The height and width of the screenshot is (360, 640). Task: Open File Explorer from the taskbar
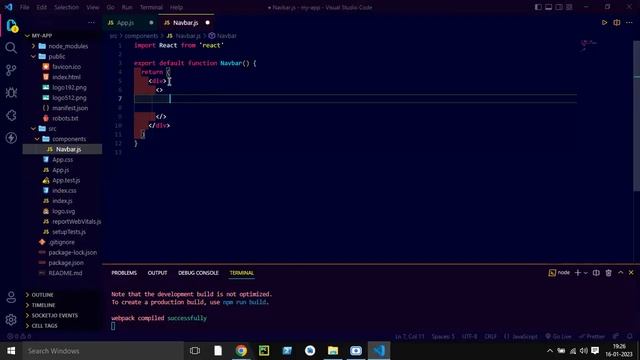333,351
